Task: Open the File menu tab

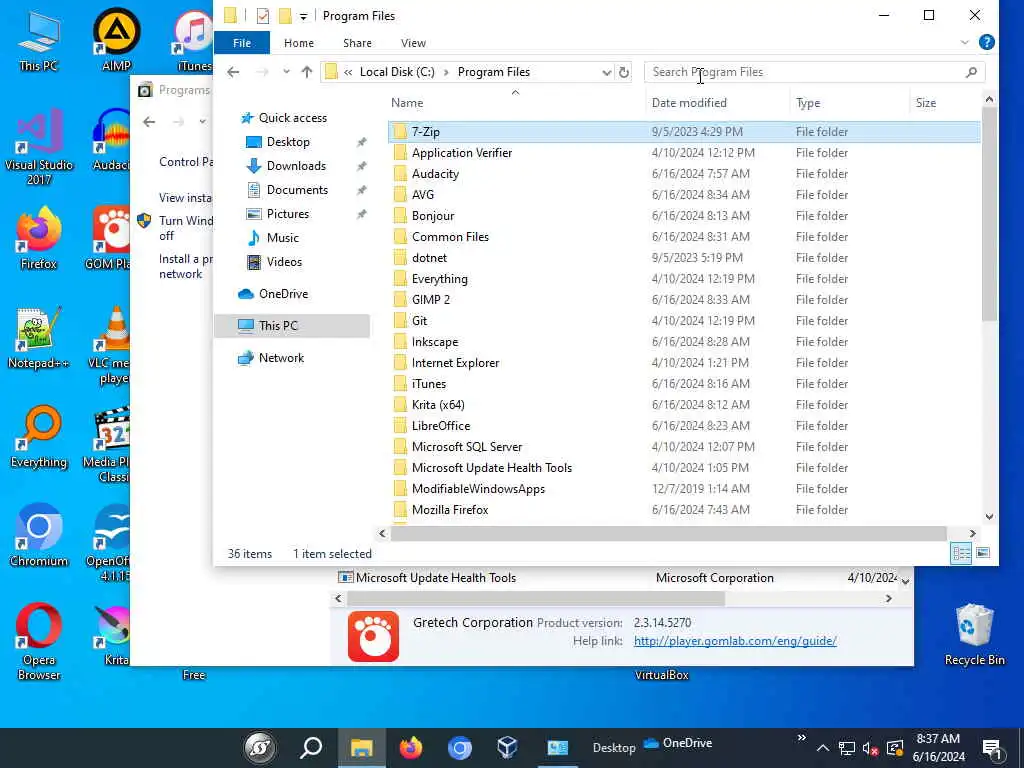Action: [242, 42]
